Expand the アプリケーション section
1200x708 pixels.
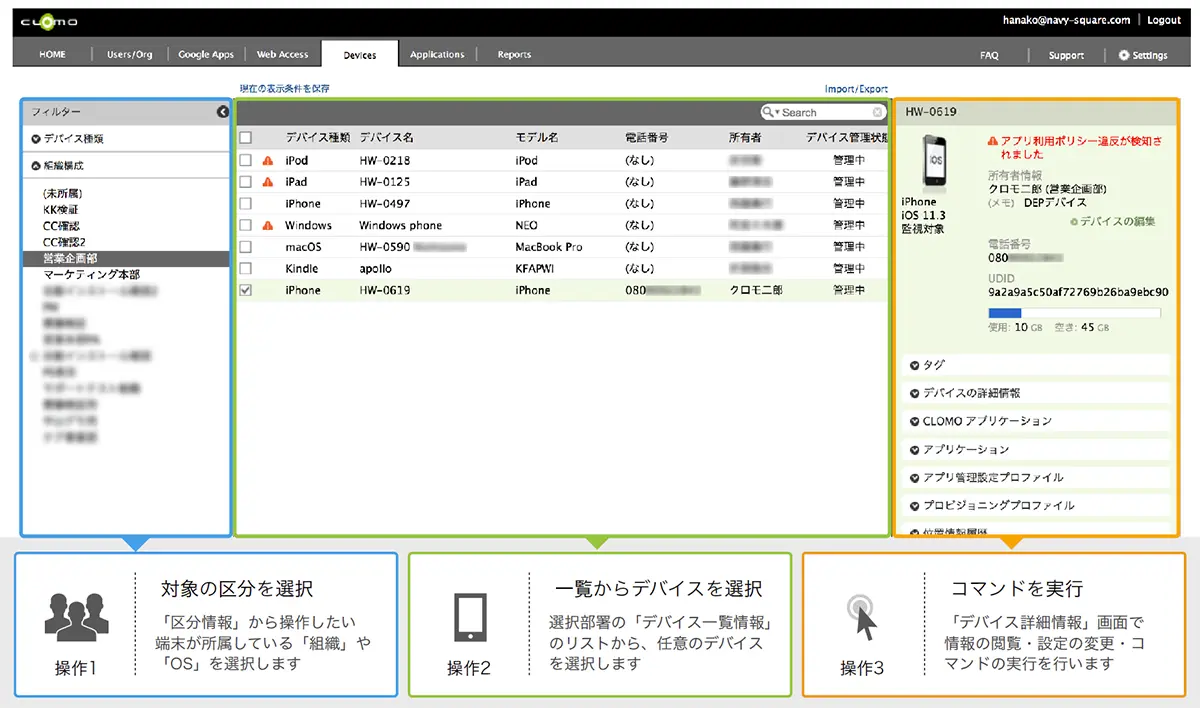pyautogui.click(x=1035, y=449)
